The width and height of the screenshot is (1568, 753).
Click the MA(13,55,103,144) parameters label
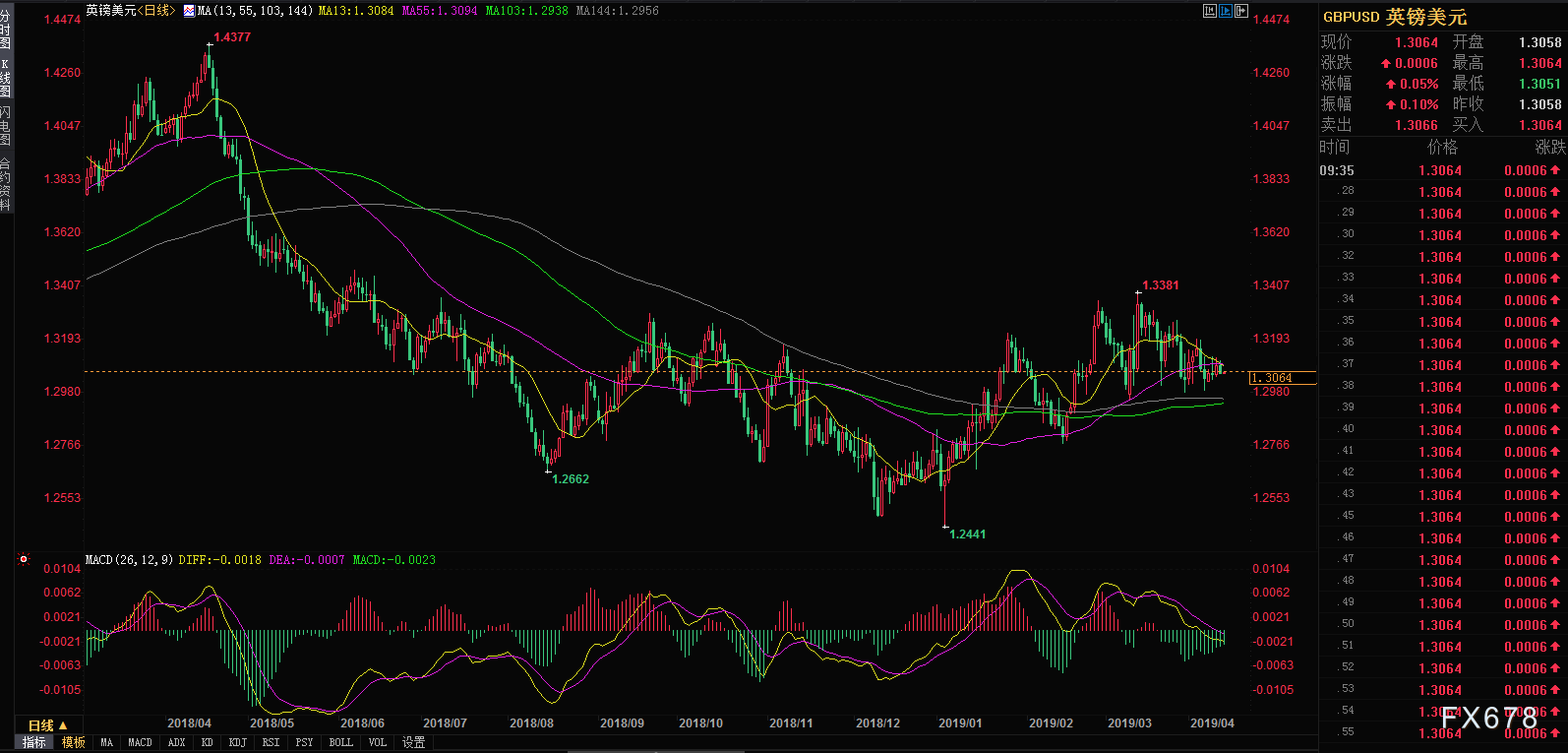(256, 11)
